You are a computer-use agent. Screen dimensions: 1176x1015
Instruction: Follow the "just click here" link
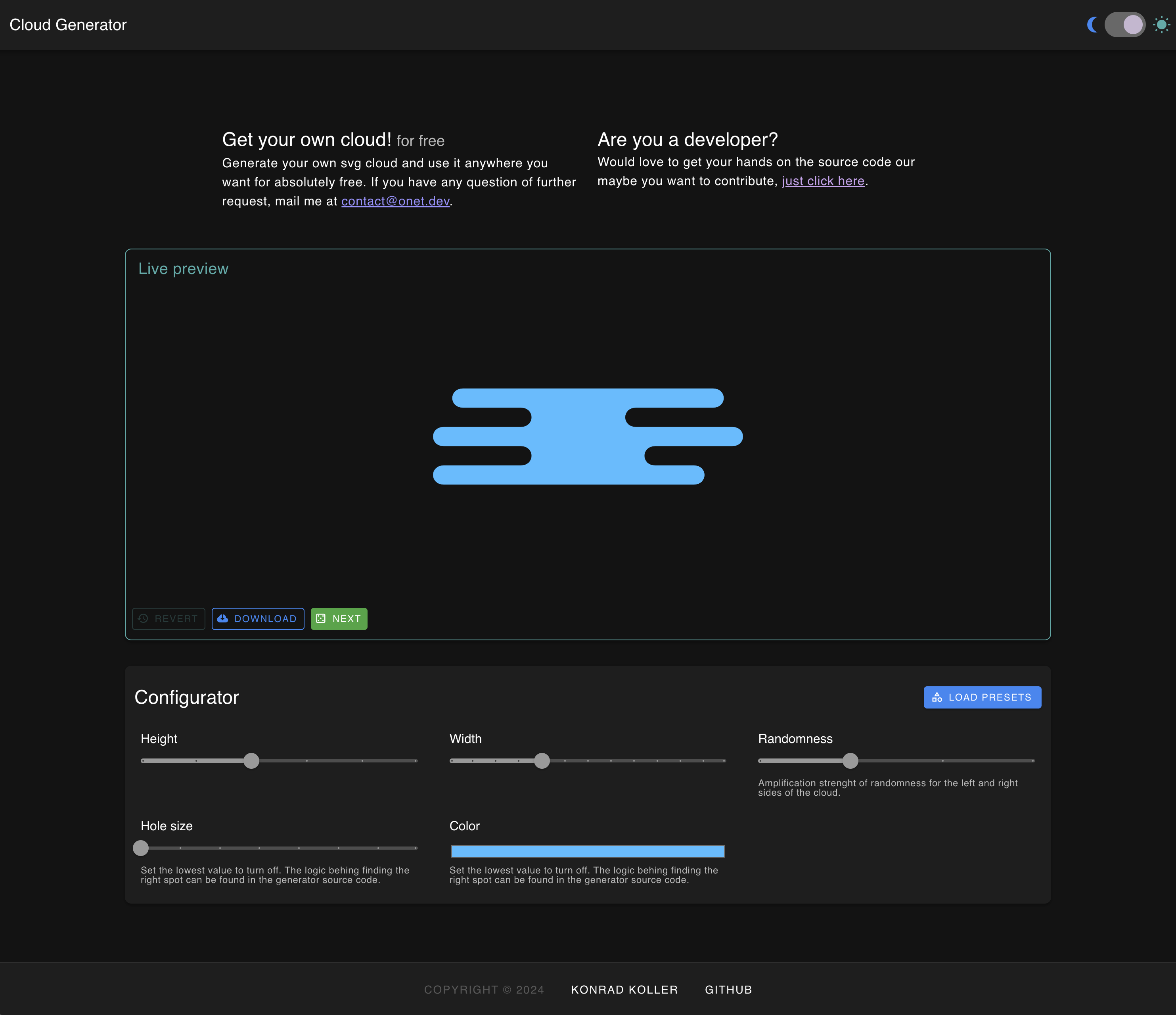(823, 181)
